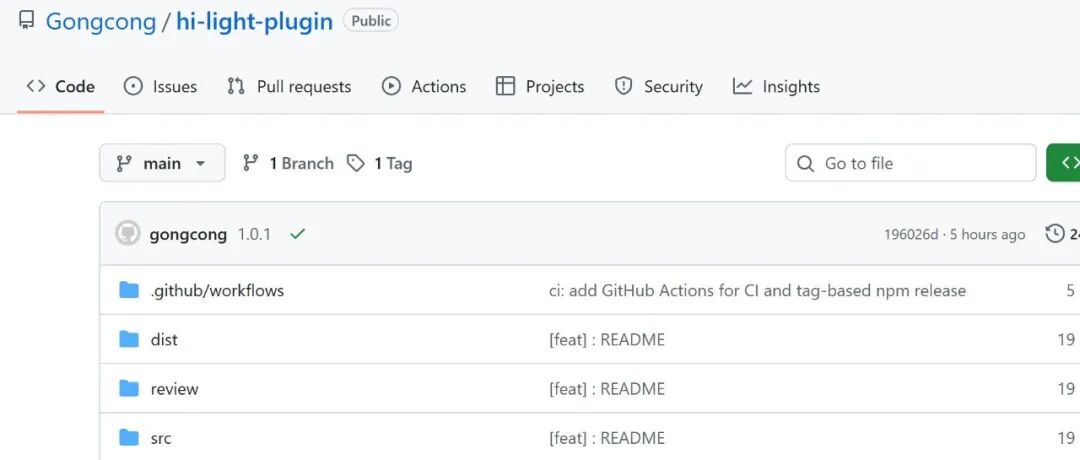Click the folder icon for review
The width and height of the screenshot is (1080, 460).
[129, 388]
